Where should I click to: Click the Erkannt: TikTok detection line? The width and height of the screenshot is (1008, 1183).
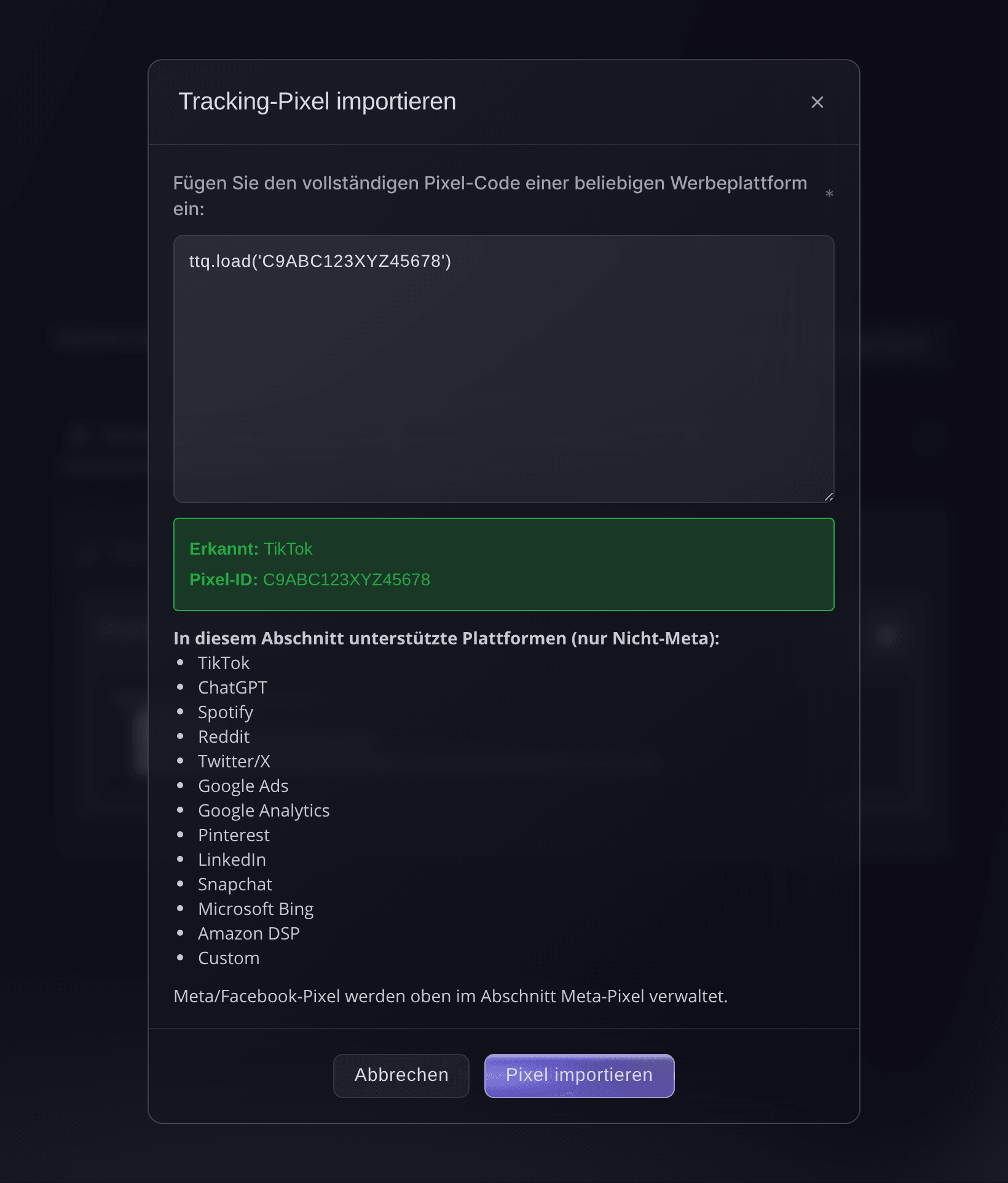[x=251, y=549]
